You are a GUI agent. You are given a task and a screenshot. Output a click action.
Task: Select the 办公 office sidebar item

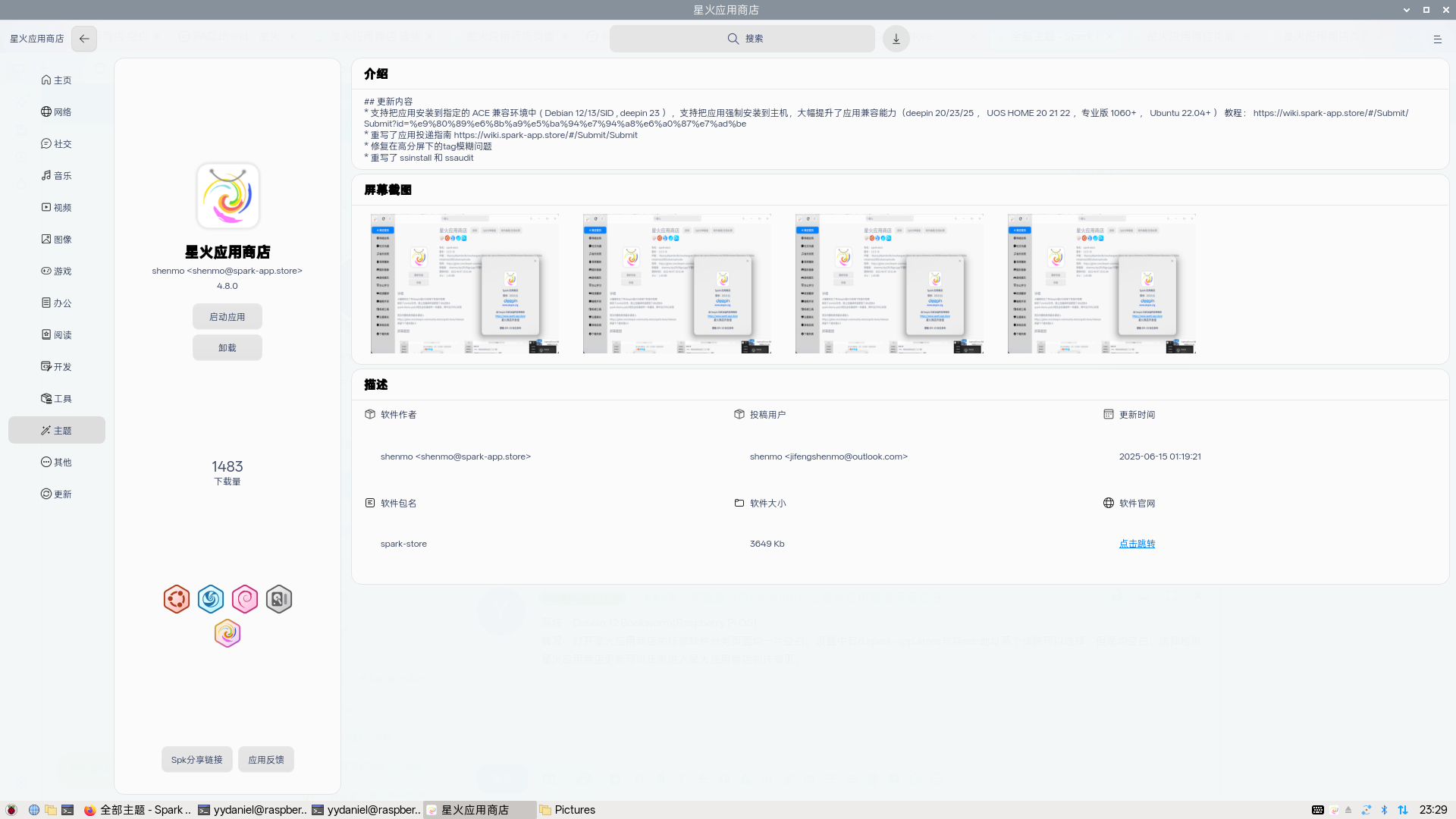(x=57, y=303)
